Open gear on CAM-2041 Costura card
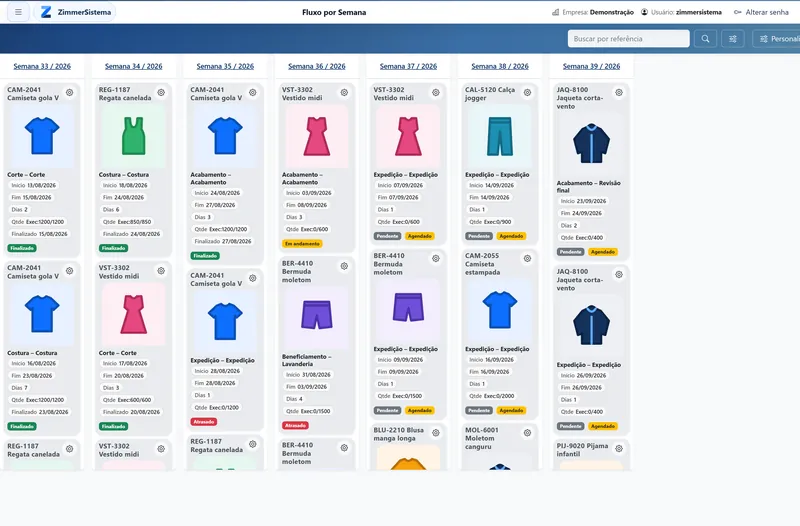800x526 pixels. coord(69,270)
